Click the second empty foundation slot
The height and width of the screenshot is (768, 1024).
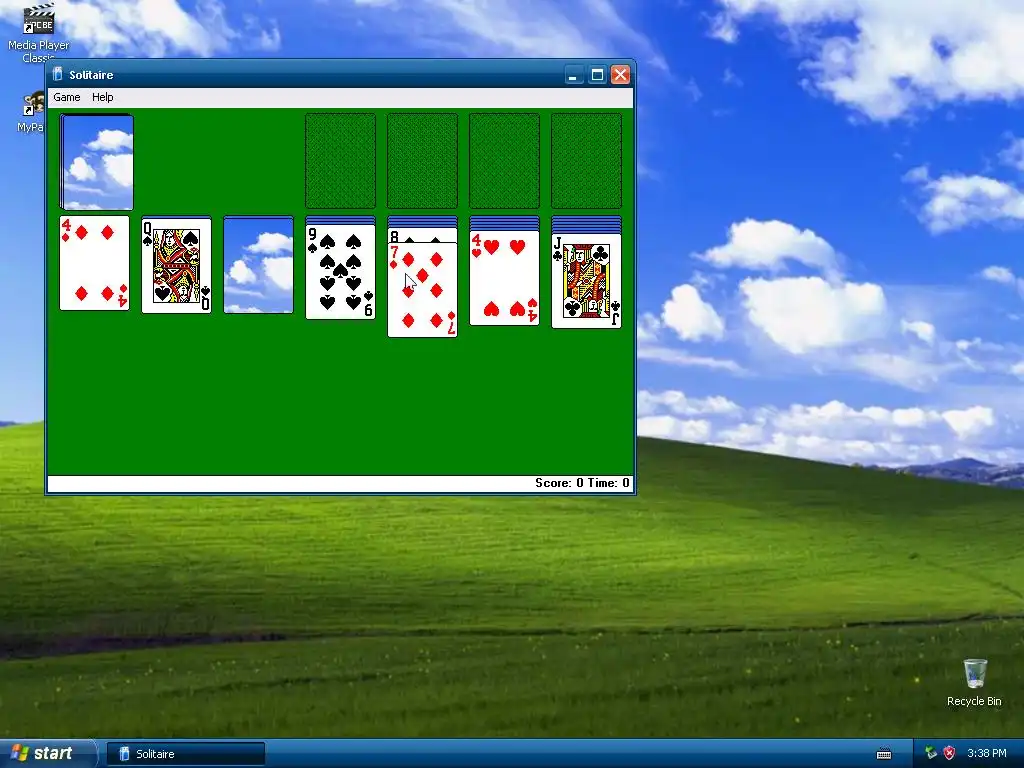423,161
